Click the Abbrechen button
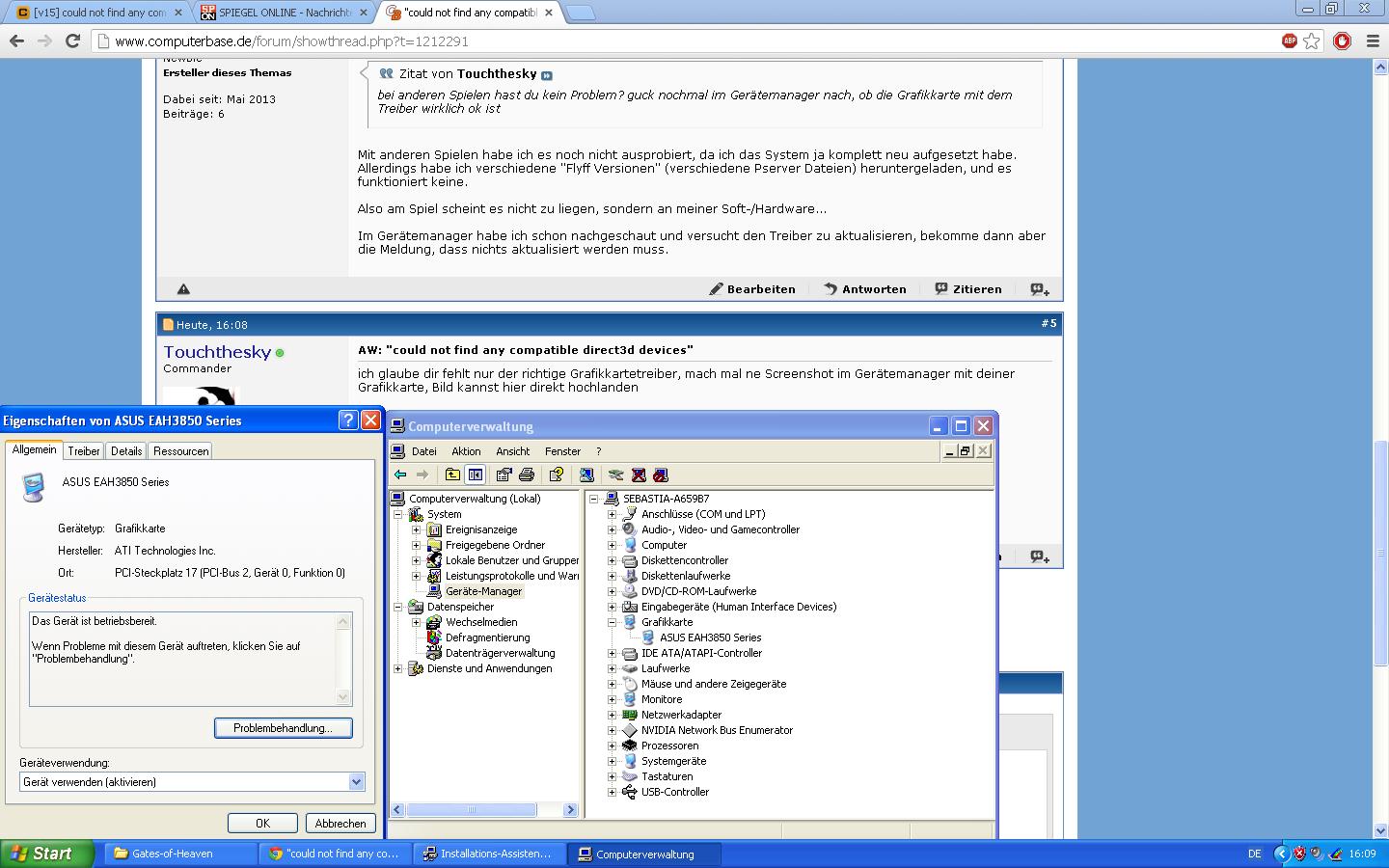This screenshot has width=1389, height=868. pos(340,824)
